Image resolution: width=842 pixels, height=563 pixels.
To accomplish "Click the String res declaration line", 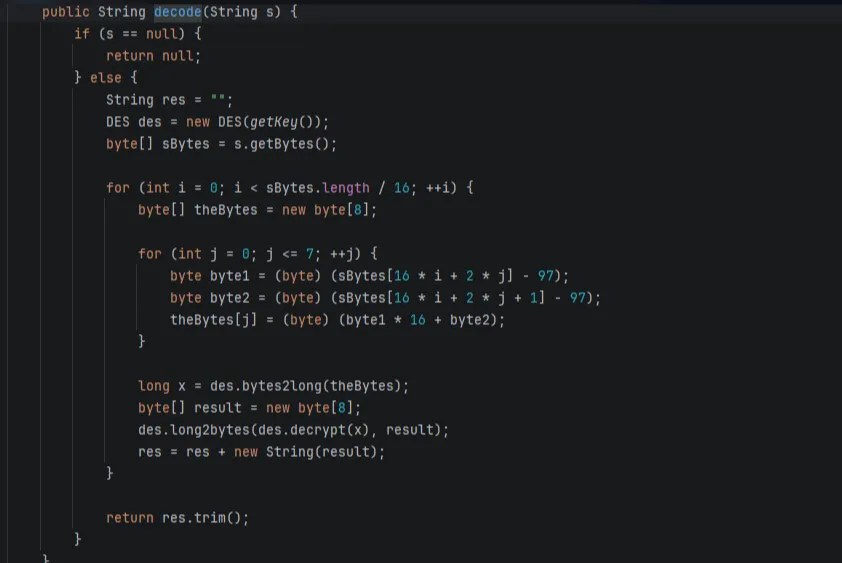I will coord(169,100).
